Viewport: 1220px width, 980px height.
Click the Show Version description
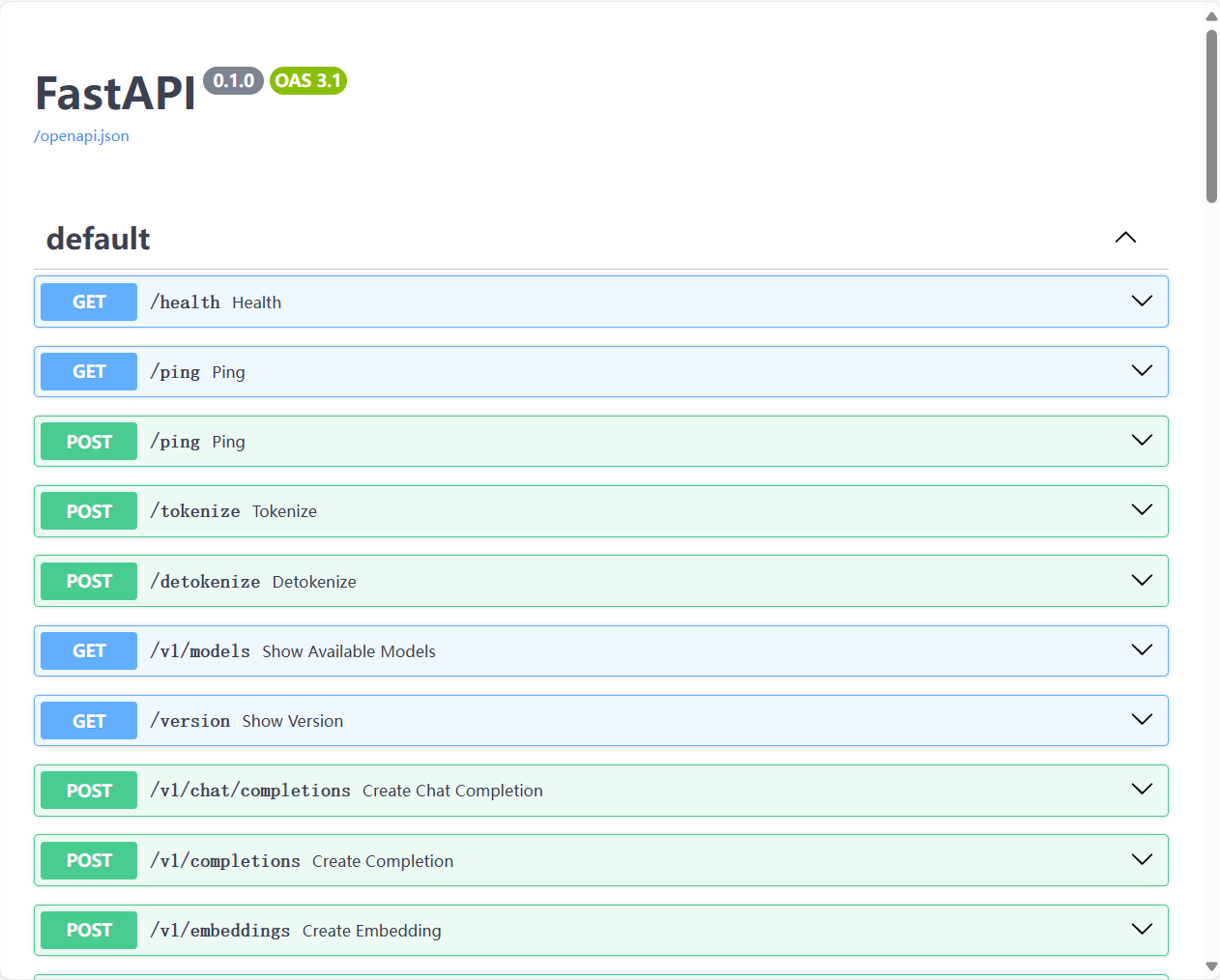tap(293, 721)
